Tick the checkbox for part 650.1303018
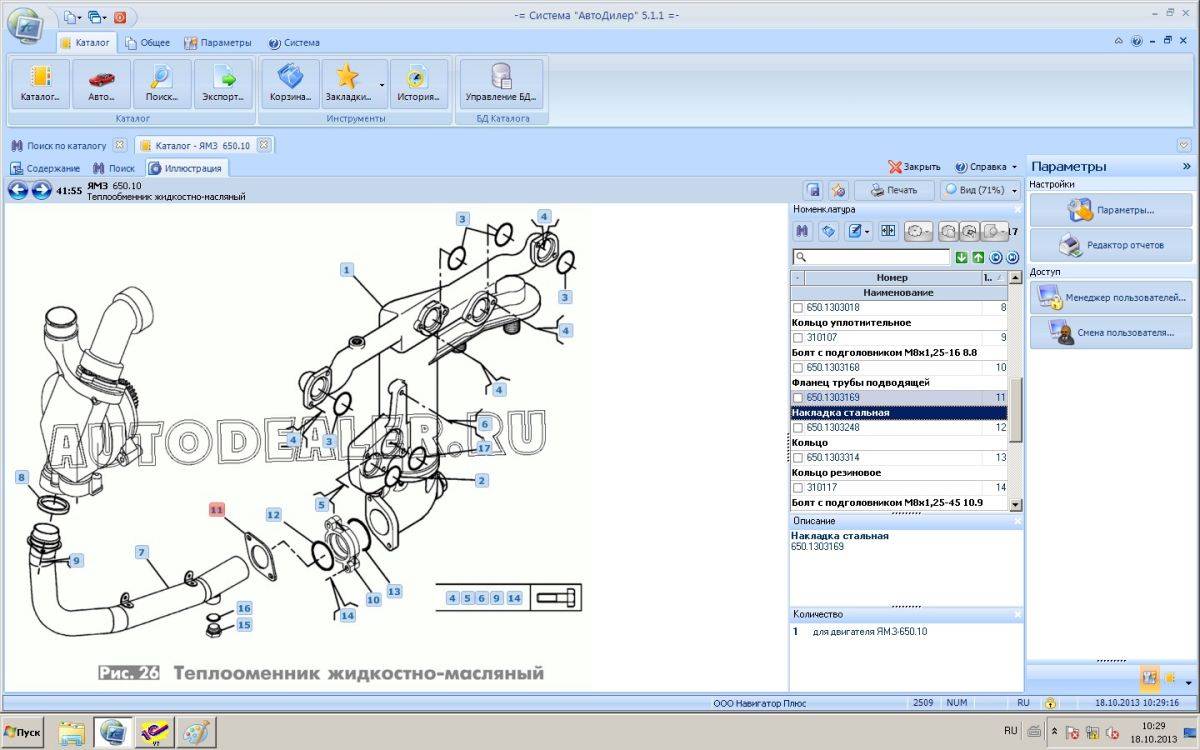This screenshot has height=750, width=1200. coord(798,308)
